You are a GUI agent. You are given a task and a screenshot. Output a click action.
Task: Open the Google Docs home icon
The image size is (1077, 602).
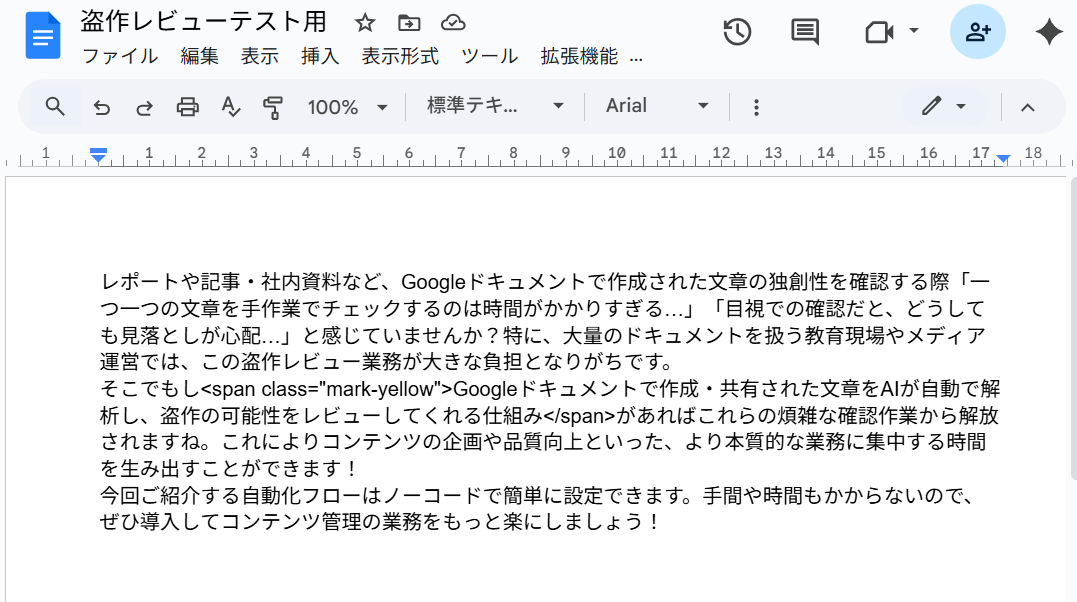(43, 35)
